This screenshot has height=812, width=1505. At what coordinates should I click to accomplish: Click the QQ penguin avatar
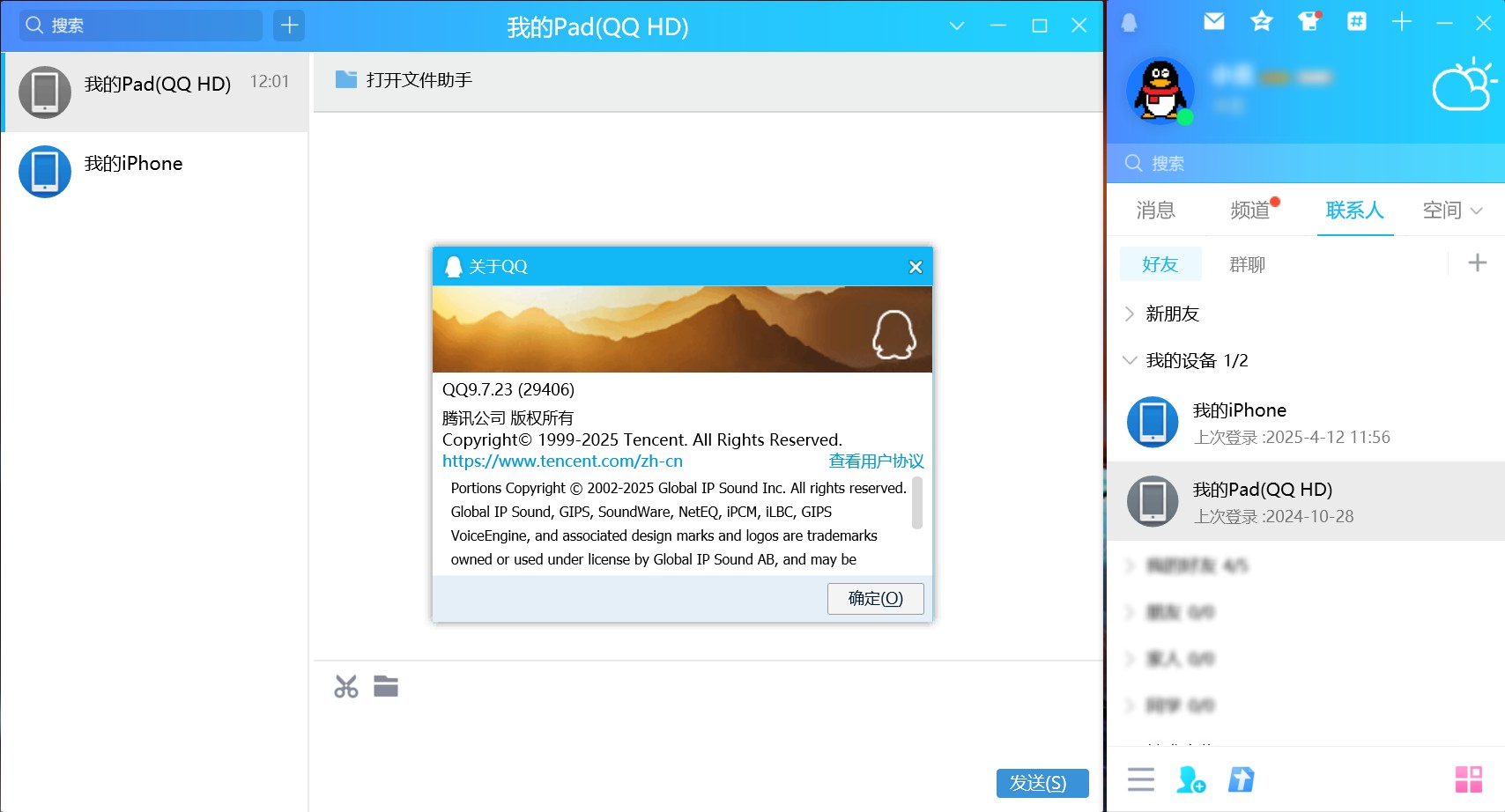point(1160,90)
